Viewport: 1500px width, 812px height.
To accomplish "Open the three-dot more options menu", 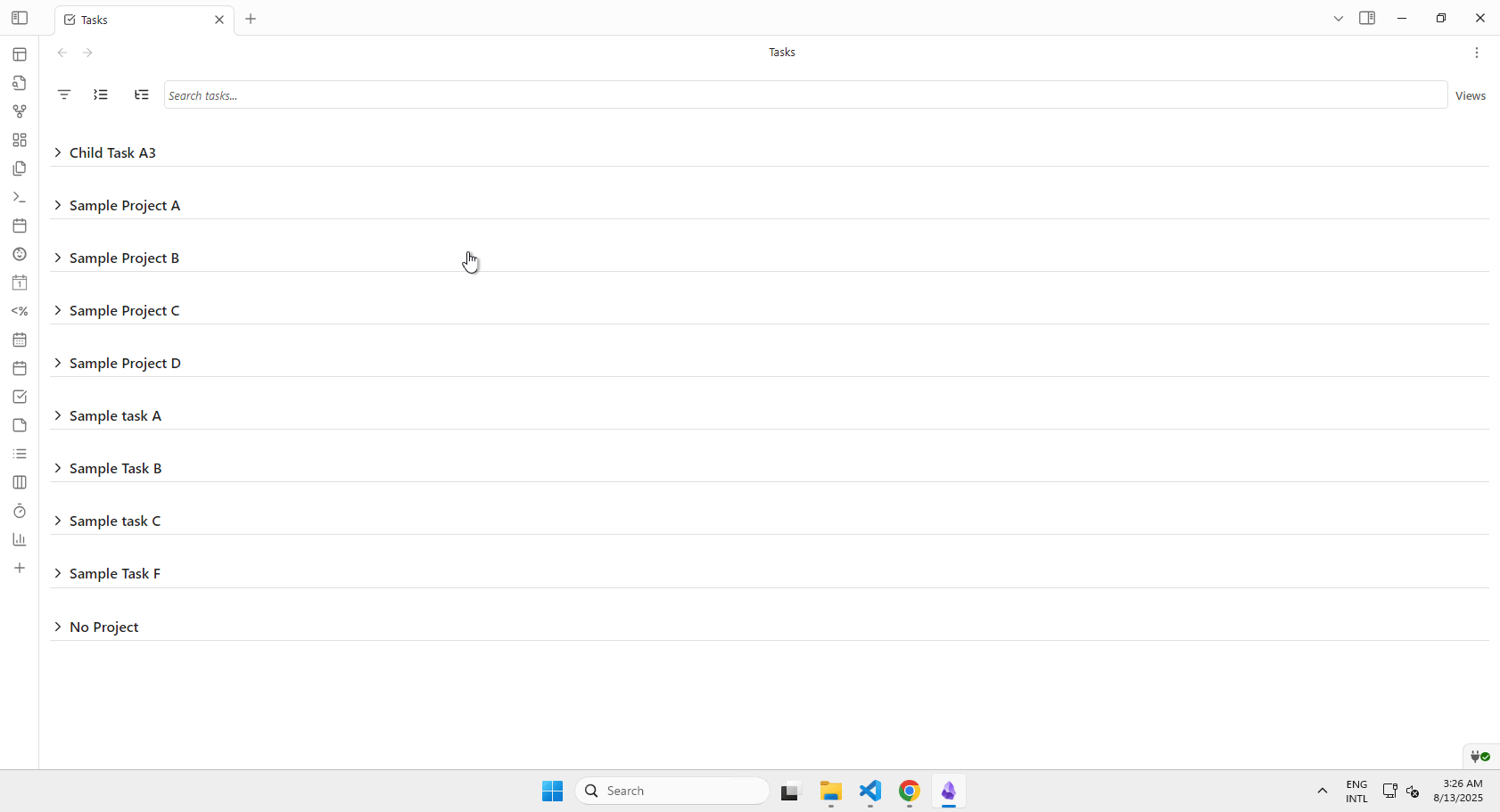I will click(x=1477, y=53).
